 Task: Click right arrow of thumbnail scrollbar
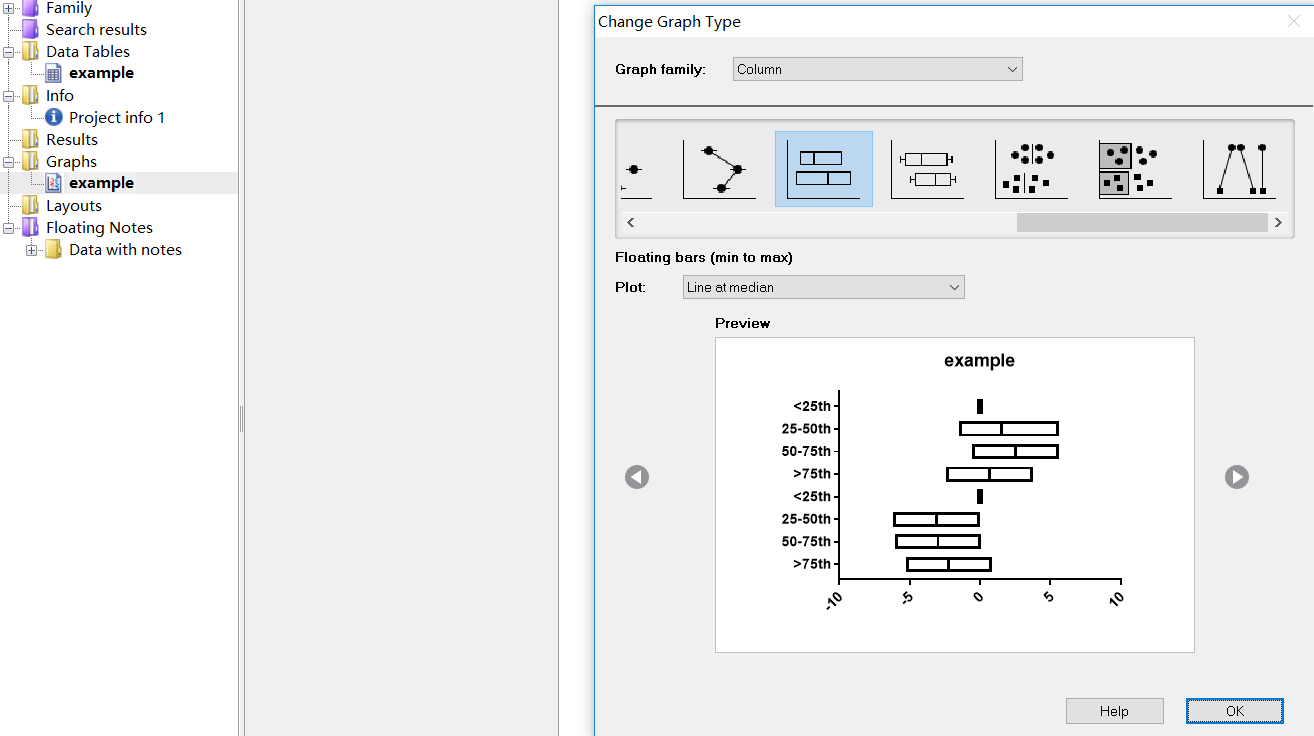1278,223
